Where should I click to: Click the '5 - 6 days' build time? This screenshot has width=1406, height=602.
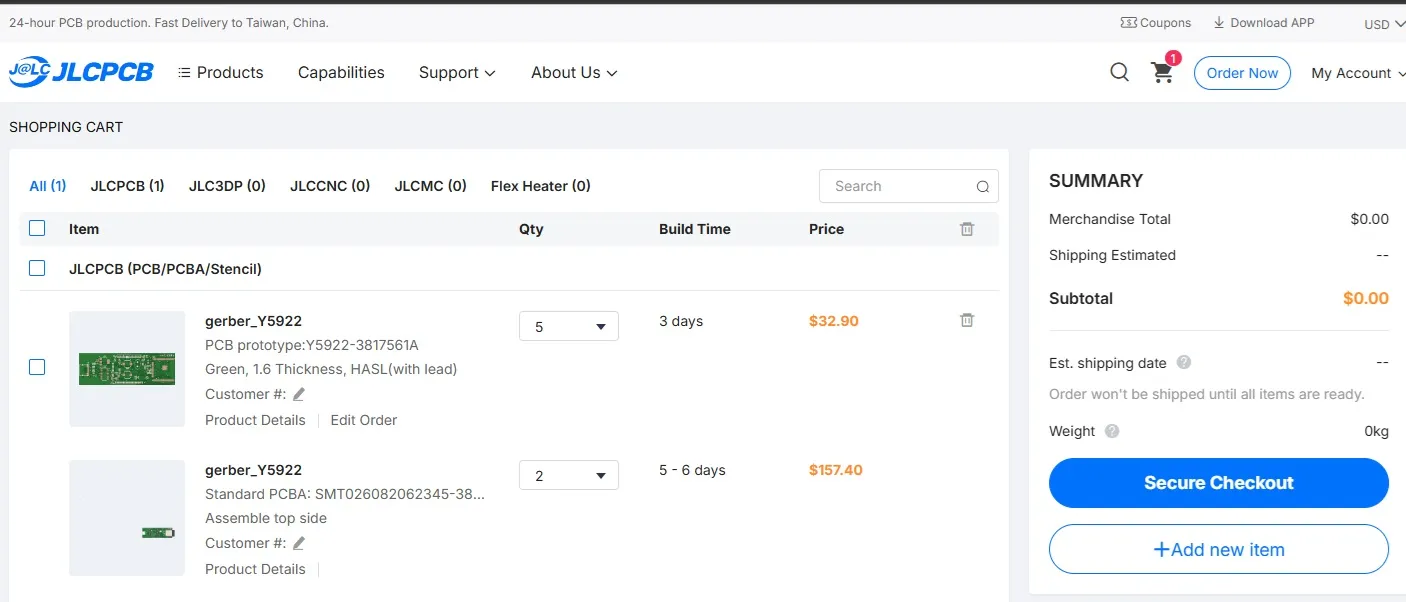[692, 470]
